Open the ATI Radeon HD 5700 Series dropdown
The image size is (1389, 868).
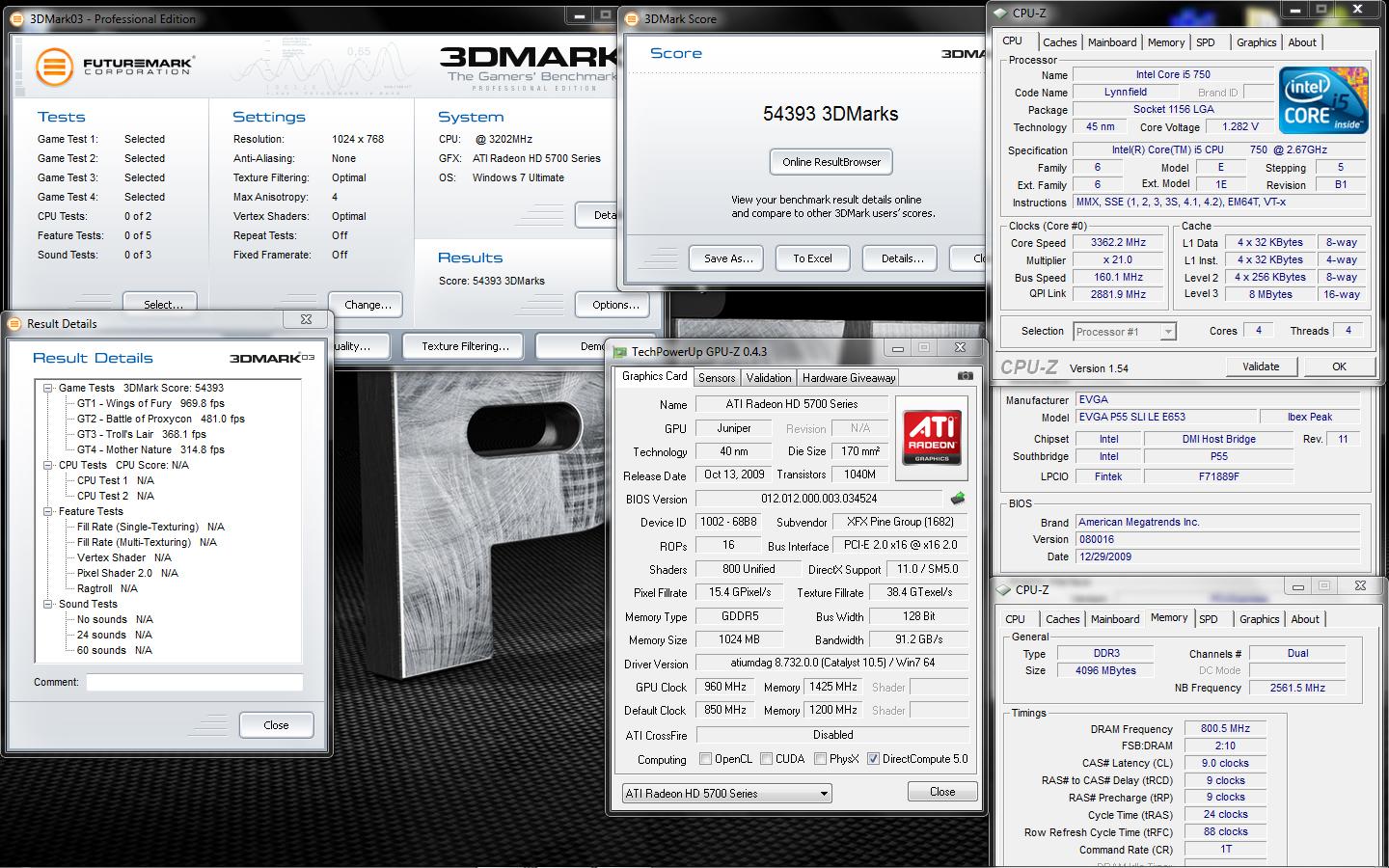[x=727, y=794]
